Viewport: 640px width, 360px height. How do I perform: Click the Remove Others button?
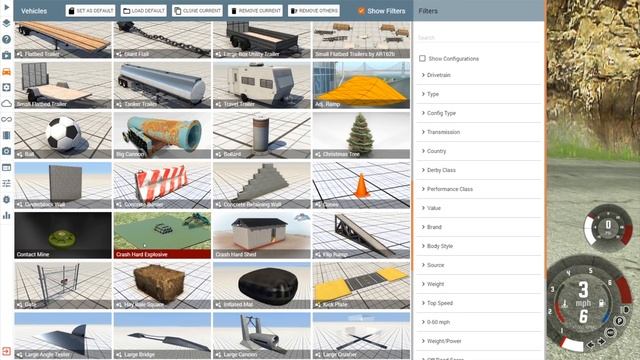314,11
